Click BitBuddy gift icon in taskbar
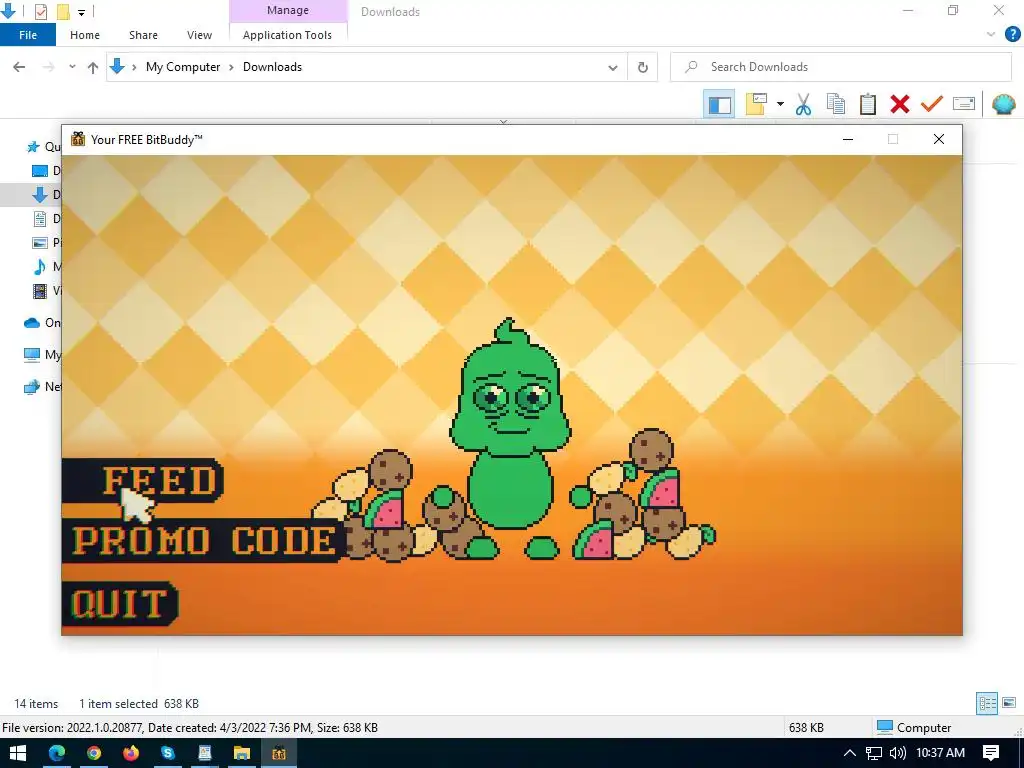 click(x=279, y=753)
